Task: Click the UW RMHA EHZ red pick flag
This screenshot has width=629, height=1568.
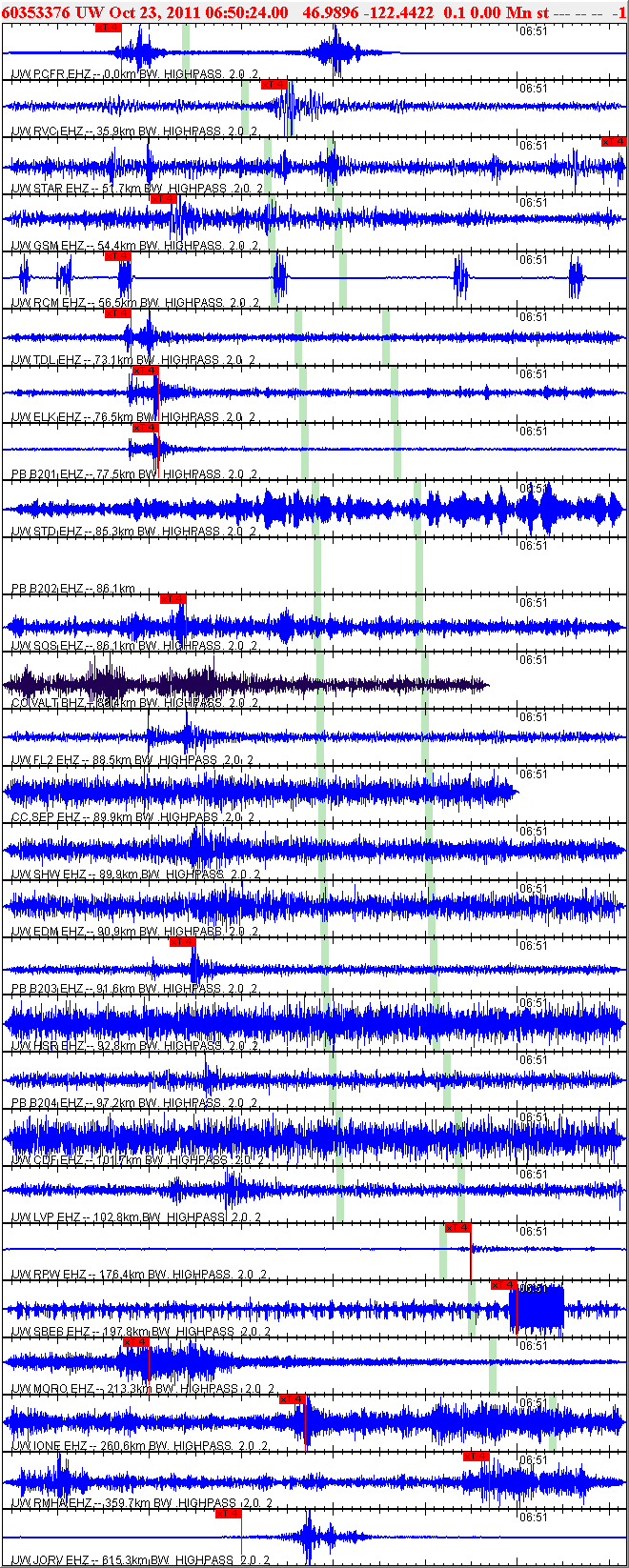Action: pos(476,1457)
